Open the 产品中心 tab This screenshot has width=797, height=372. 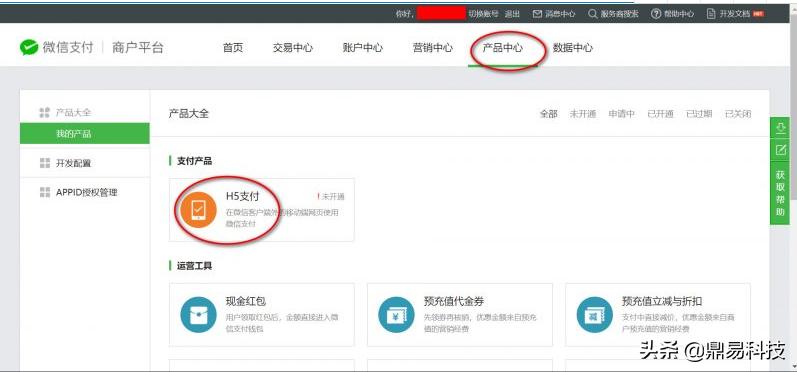coord(503,48)
